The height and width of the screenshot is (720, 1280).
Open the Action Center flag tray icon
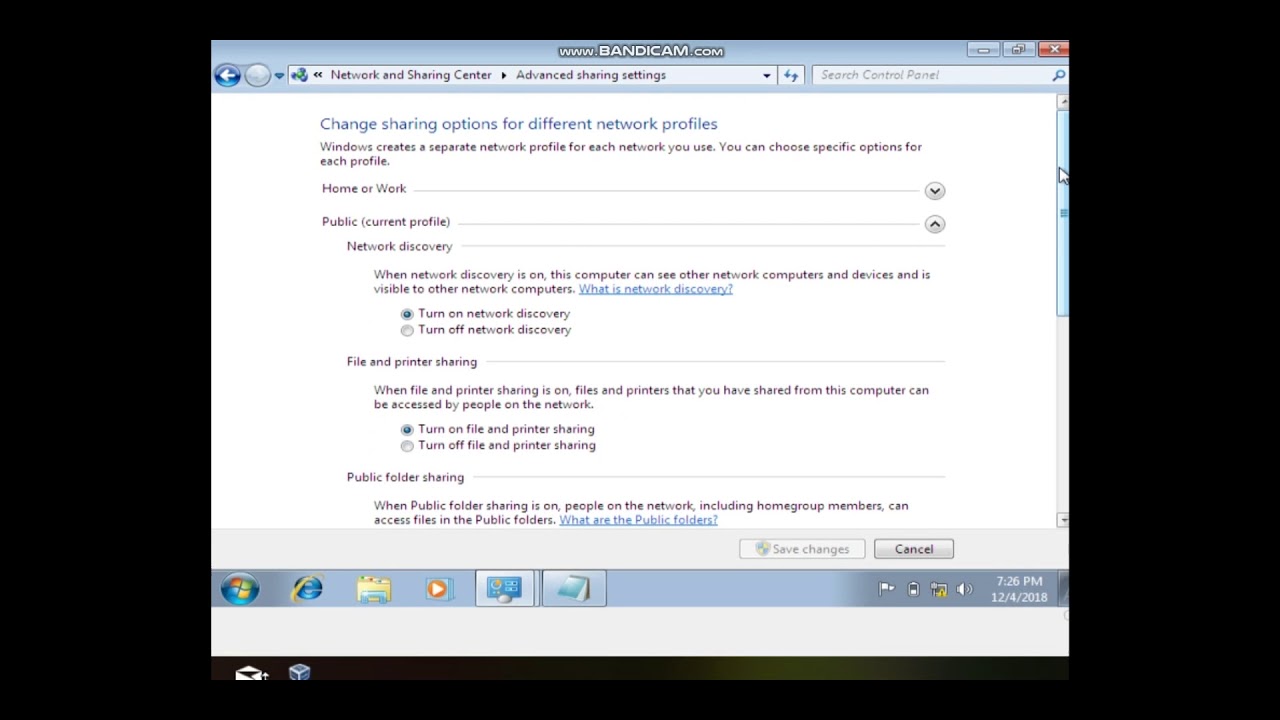tap(886, 589)
